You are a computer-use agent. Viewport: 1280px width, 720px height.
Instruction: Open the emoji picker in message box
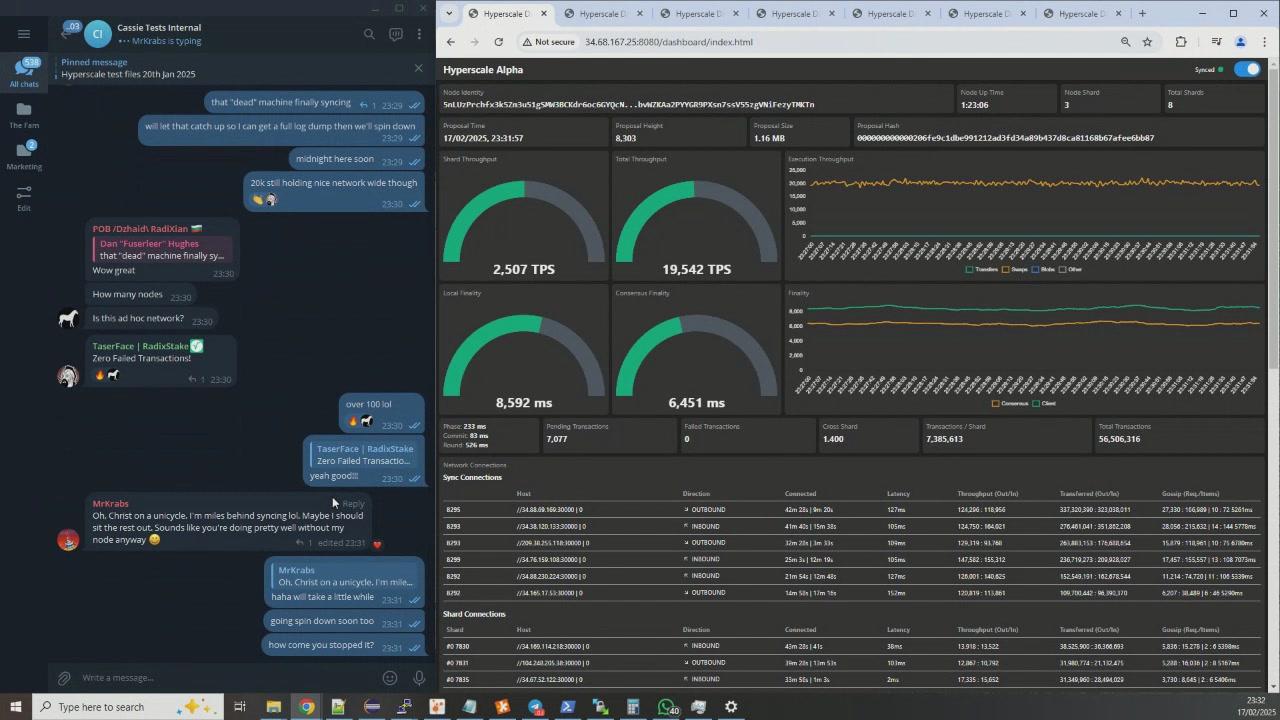[390, 678]
